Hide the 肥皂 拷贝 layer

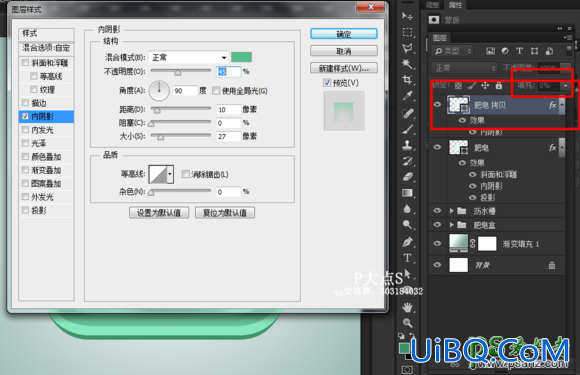tap(437, 105)
